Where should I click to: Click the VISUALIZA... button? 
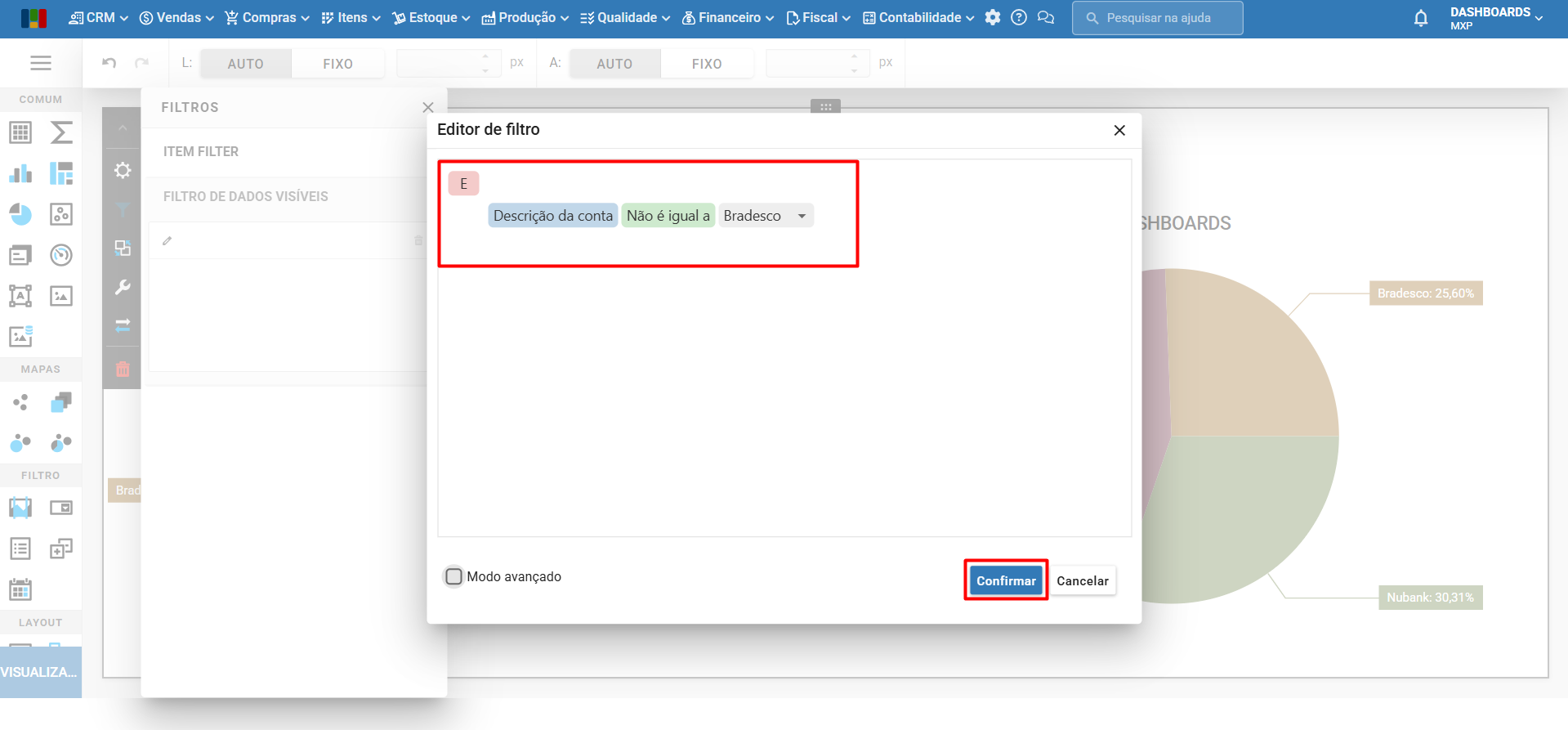pos(41,672)
